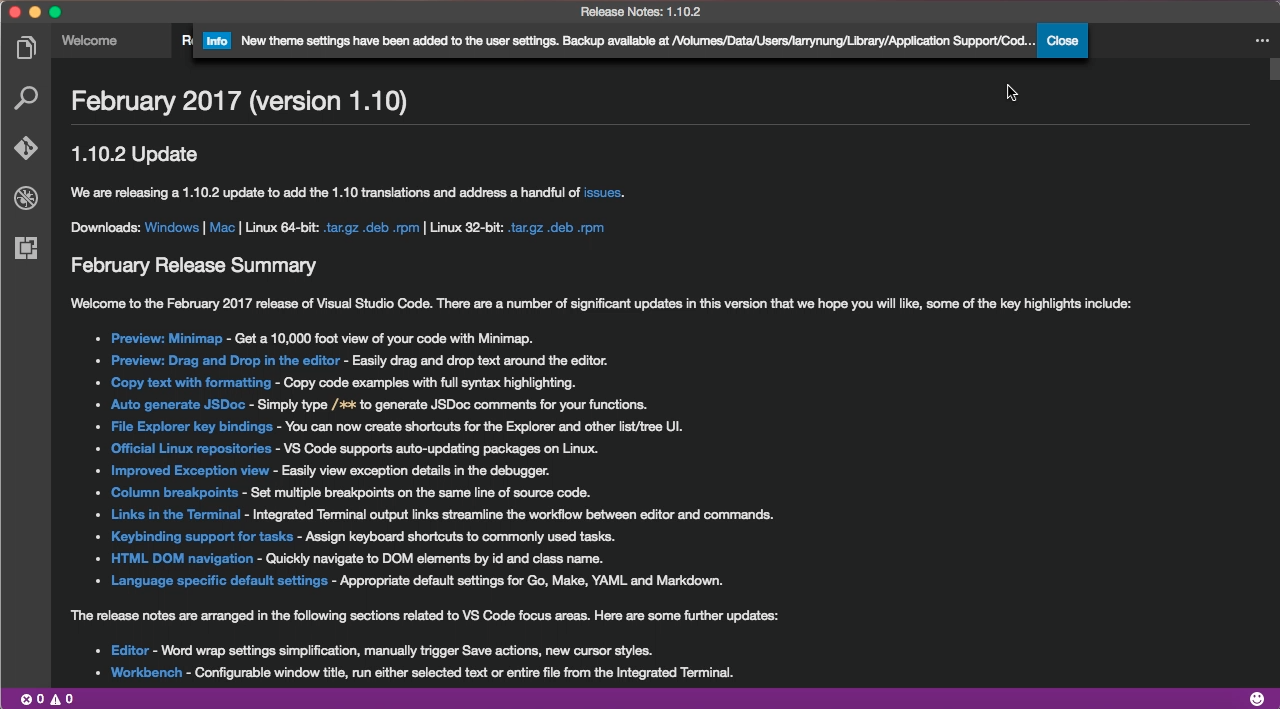The height and width of the screenshot is (709, 1280).
Task: Download Linux 32-bit .deb package
Action: pyautogui.click(x=560, y=227)
